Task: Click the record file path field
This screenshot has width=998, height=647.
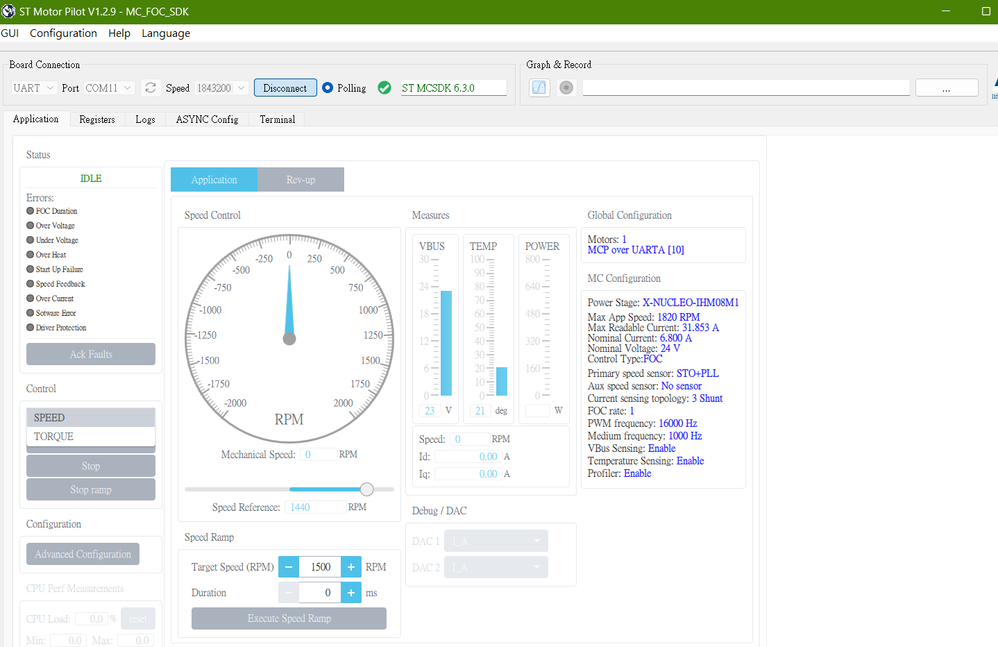Action: (x=746, y=88)
